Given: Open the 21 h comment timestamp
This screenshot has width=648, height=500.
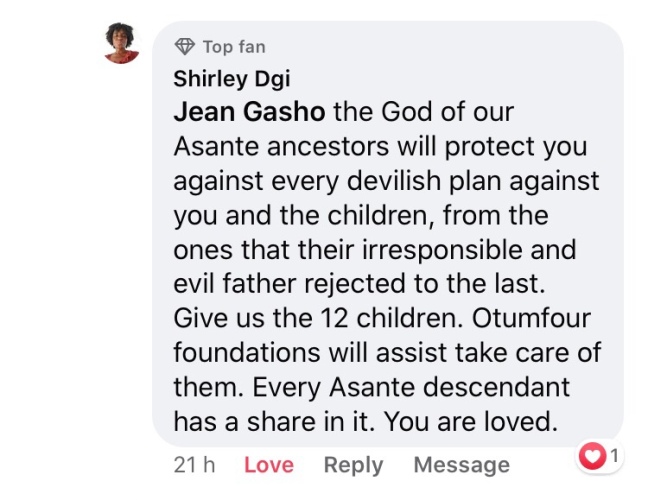Looking at the screenshot, I should tap(194, 465).
